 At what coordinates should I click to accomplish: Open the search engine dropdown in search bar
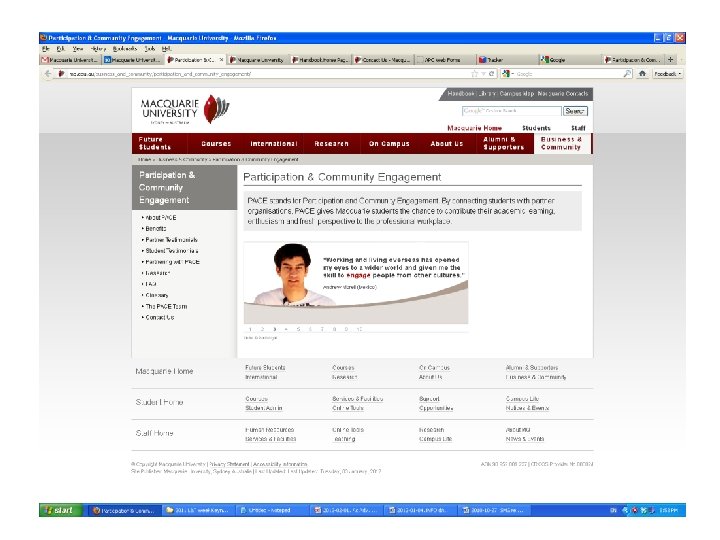(x=508, y=73)
